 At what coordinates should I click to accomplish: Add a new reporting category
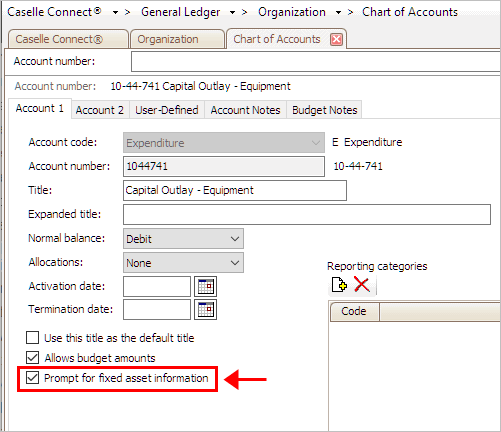pyautogui.click(x=339, y=285)
